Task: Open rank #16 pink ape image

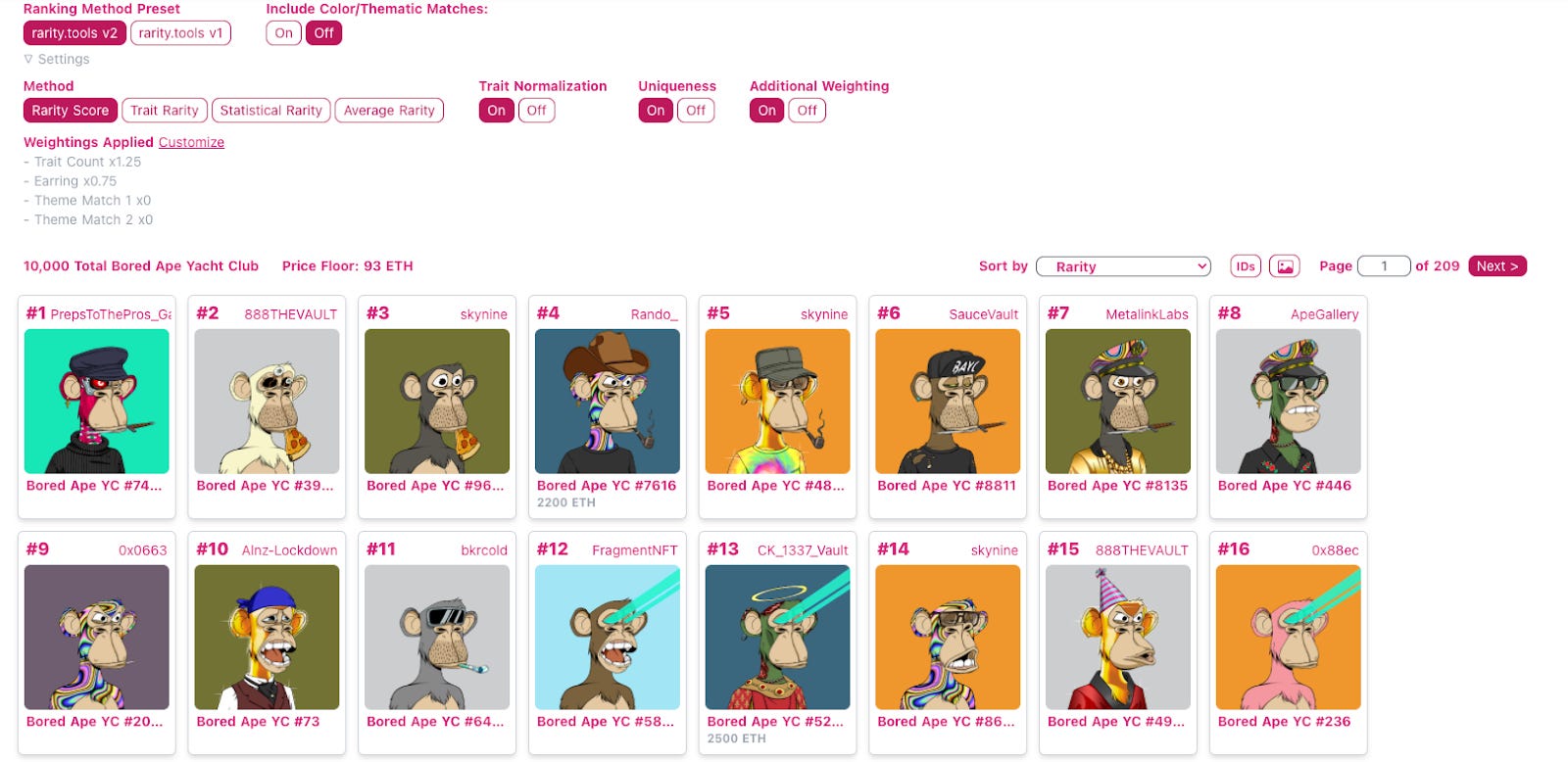Action: click(1289, 638)
